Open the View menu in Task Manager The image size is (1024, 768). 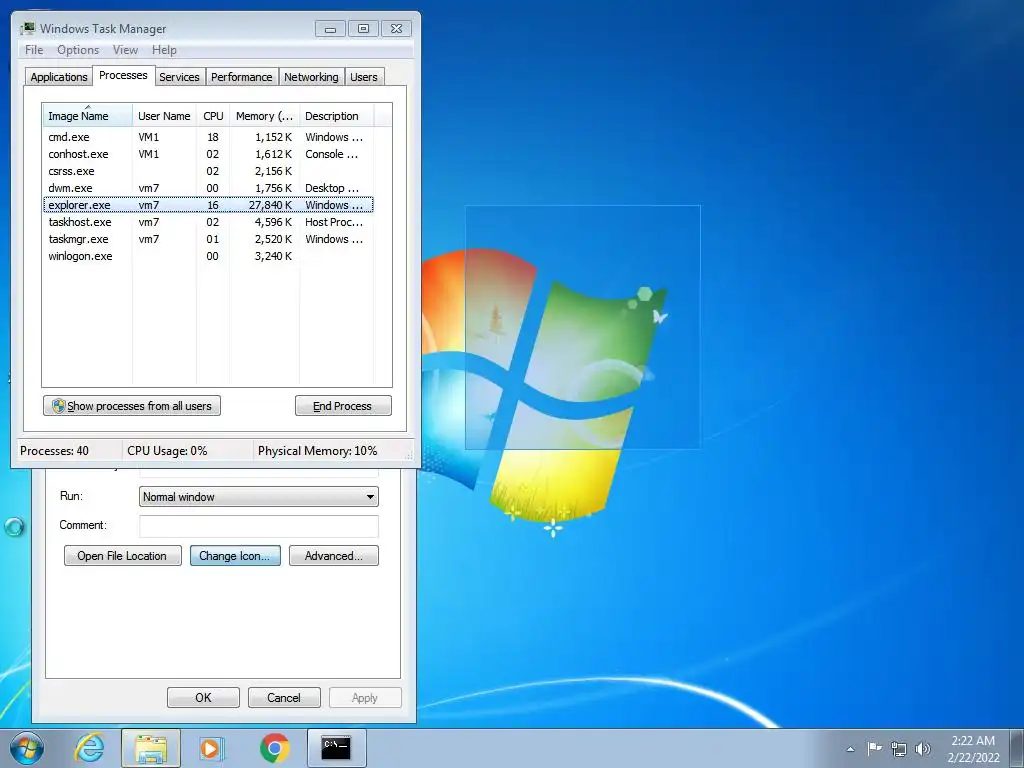(x=125, y=50)
